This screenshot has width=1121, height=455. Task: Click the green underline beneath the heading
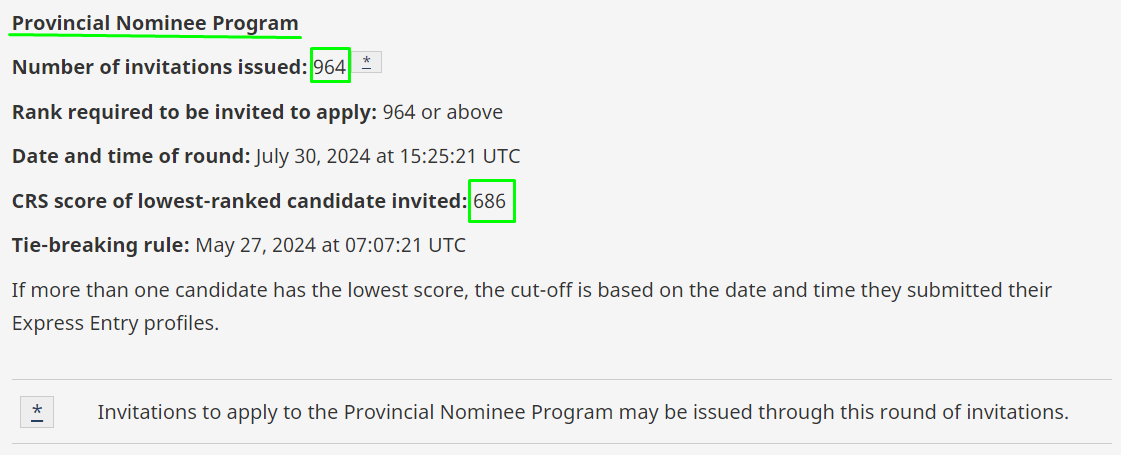(156, 34)
